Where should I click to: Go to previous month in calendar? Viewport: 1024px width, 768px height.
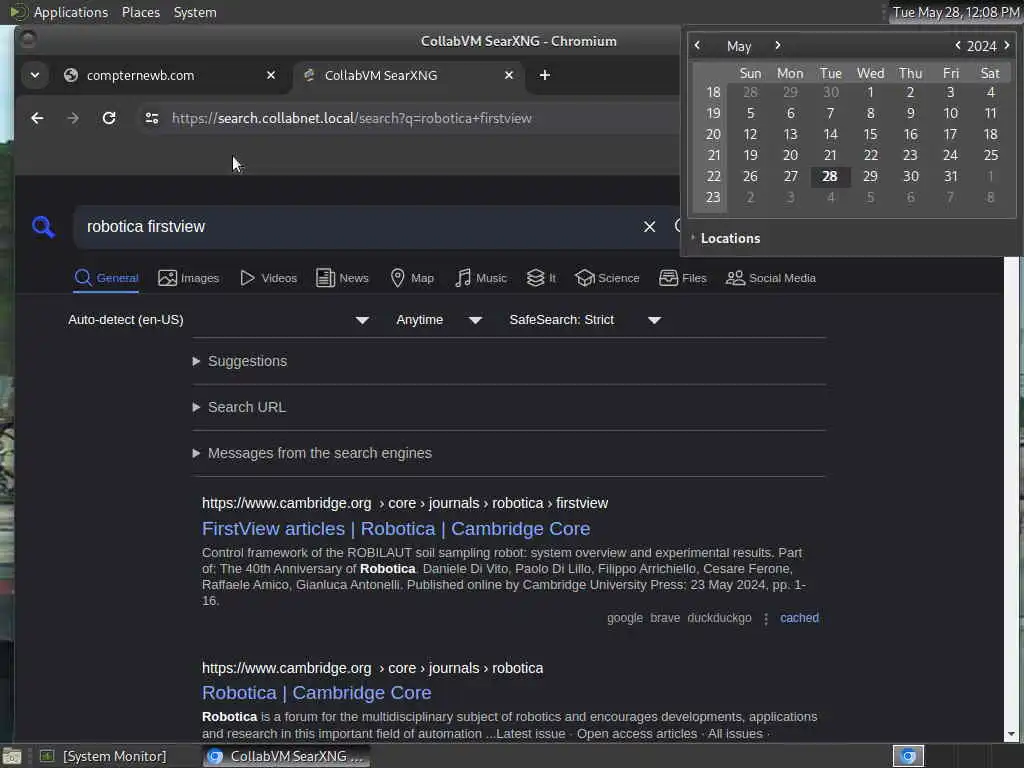pos(697,45)
